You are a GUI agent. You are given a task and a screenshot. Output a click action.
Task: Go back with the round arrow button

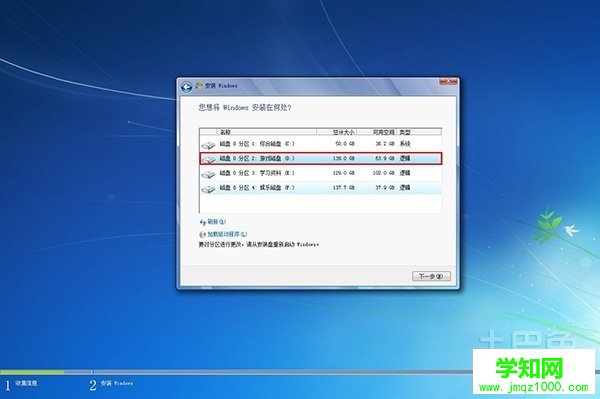click(186, 87)
